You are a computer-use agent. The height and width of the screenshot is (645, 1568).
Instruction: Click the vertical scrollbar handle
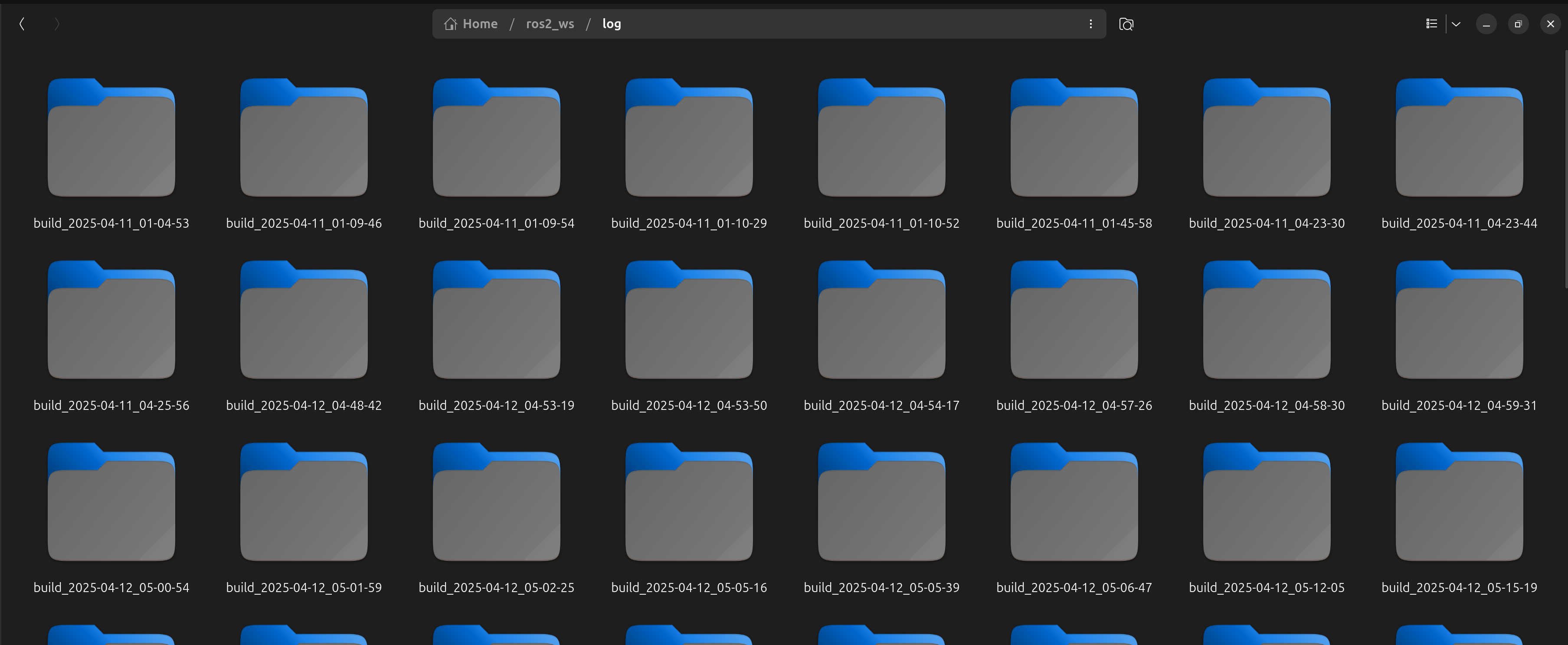pos(1565,170)
